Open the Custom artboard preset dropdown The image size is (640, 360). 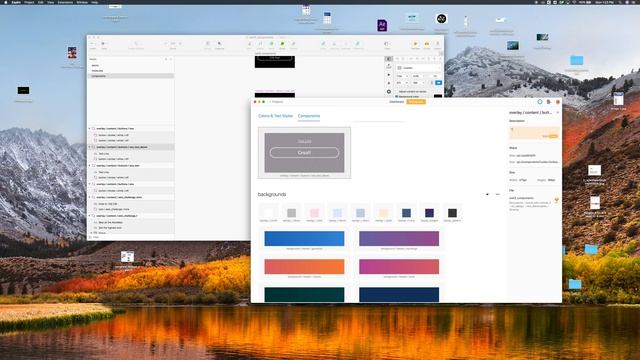tap(419, 68)
